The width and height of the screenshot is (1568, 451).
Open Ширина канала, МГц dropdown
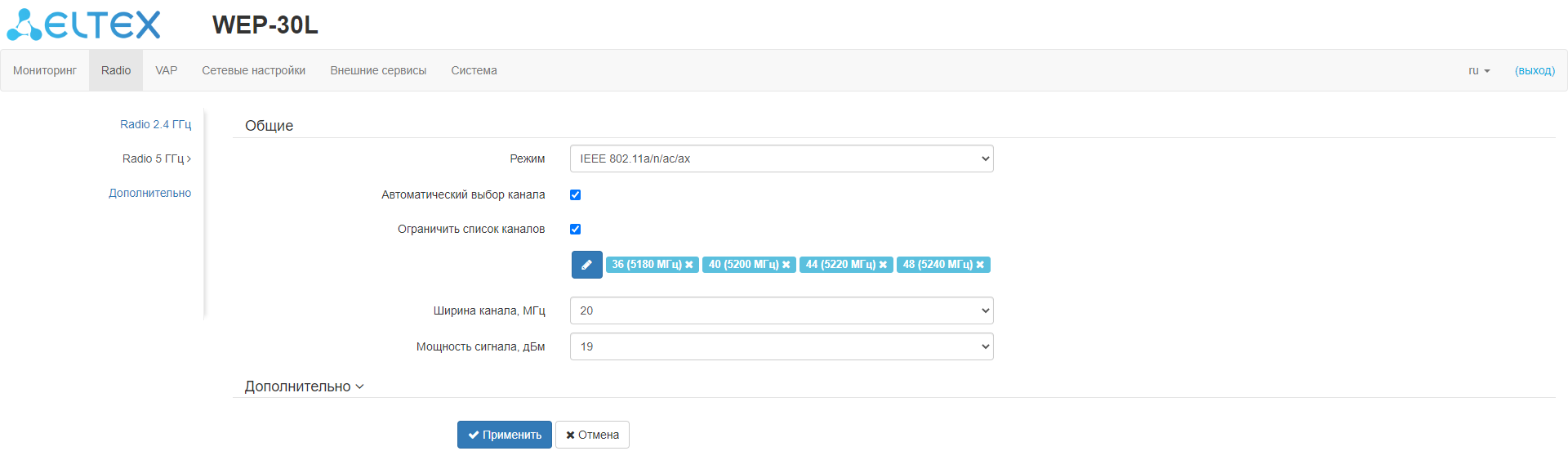[x=781, y=310]
